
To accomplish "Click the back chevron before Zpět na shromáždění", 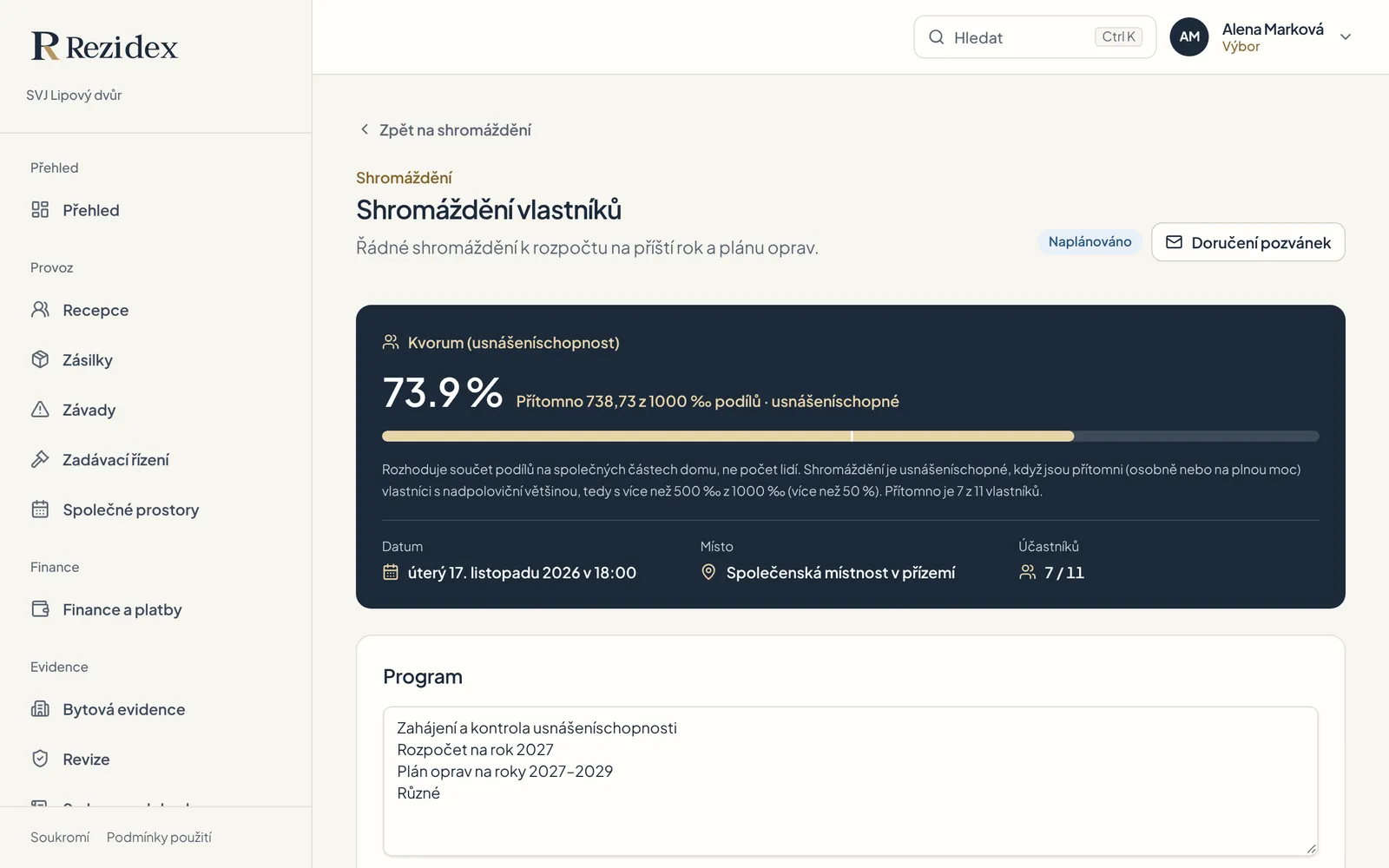I will pyautogui.click(x=365, y=129).
